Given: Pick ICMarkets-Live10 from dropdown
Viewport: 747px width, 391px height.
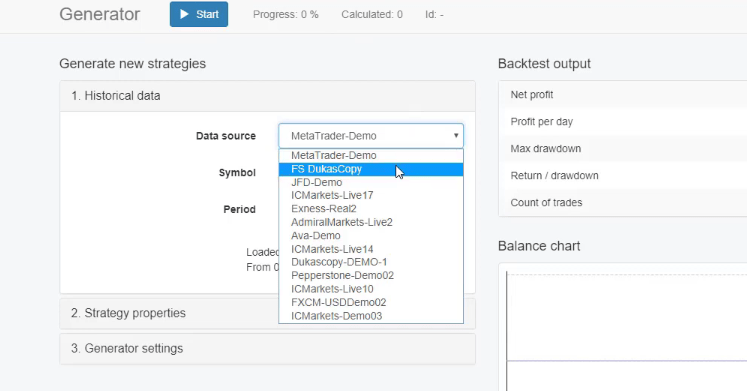Looking at the screenshot, I should click(x=371, y=289).
